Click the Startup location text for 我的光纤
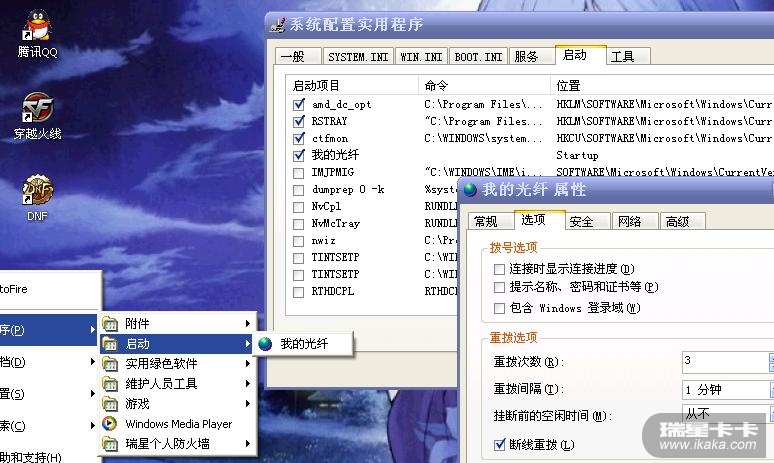This screenshot has width=774, height=463. click(x=577, y=155)
